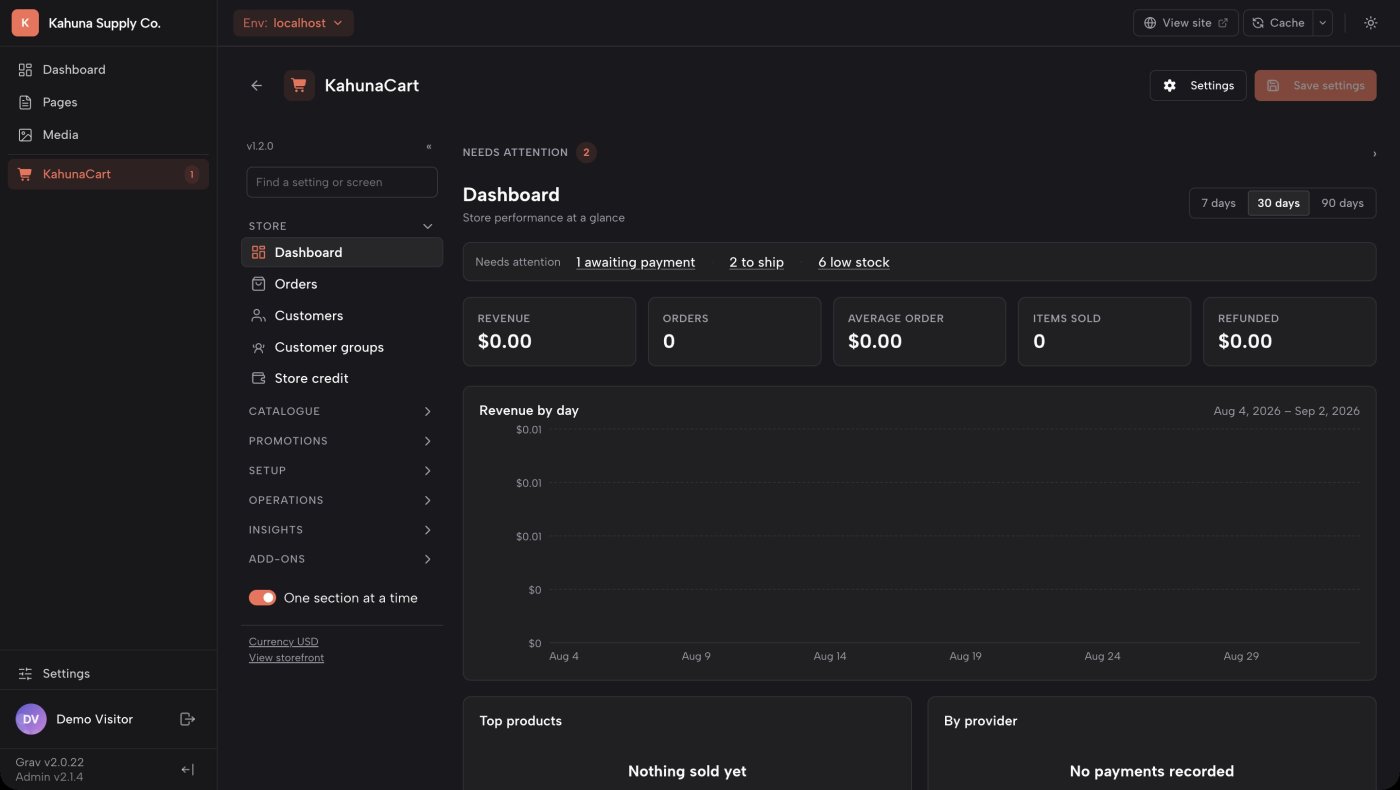1400x790 pixels.
Task: Collapse the plugin navigation with « icon
Action: pos(429,146)
